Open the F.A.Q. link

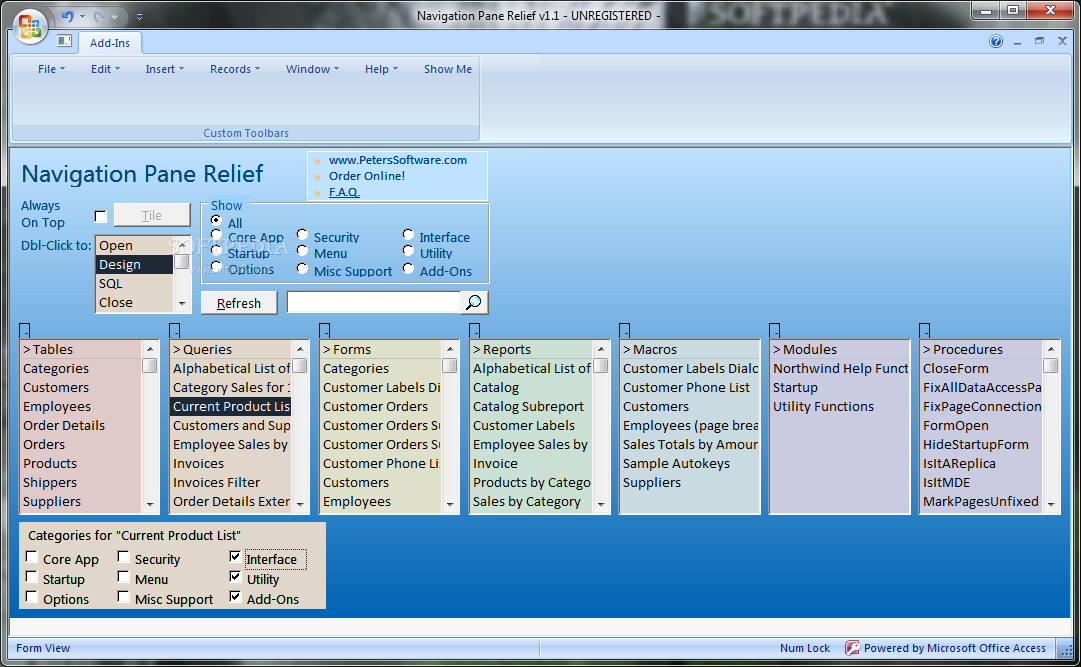pyautogui.click(x=344, y=192)
